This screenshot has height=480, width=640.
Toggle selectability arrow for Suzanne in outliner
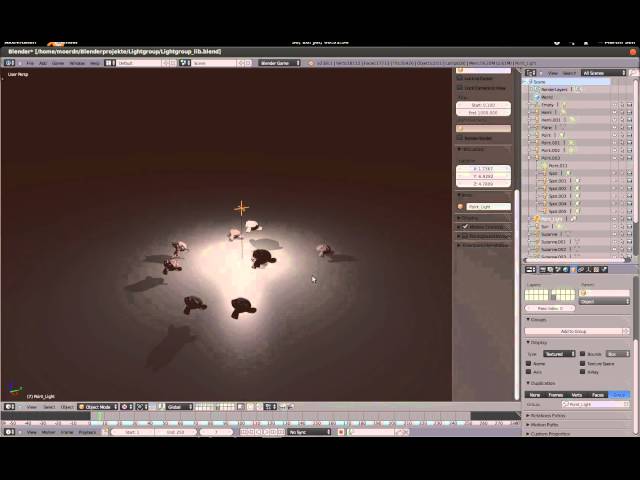[x=622, y=234]
